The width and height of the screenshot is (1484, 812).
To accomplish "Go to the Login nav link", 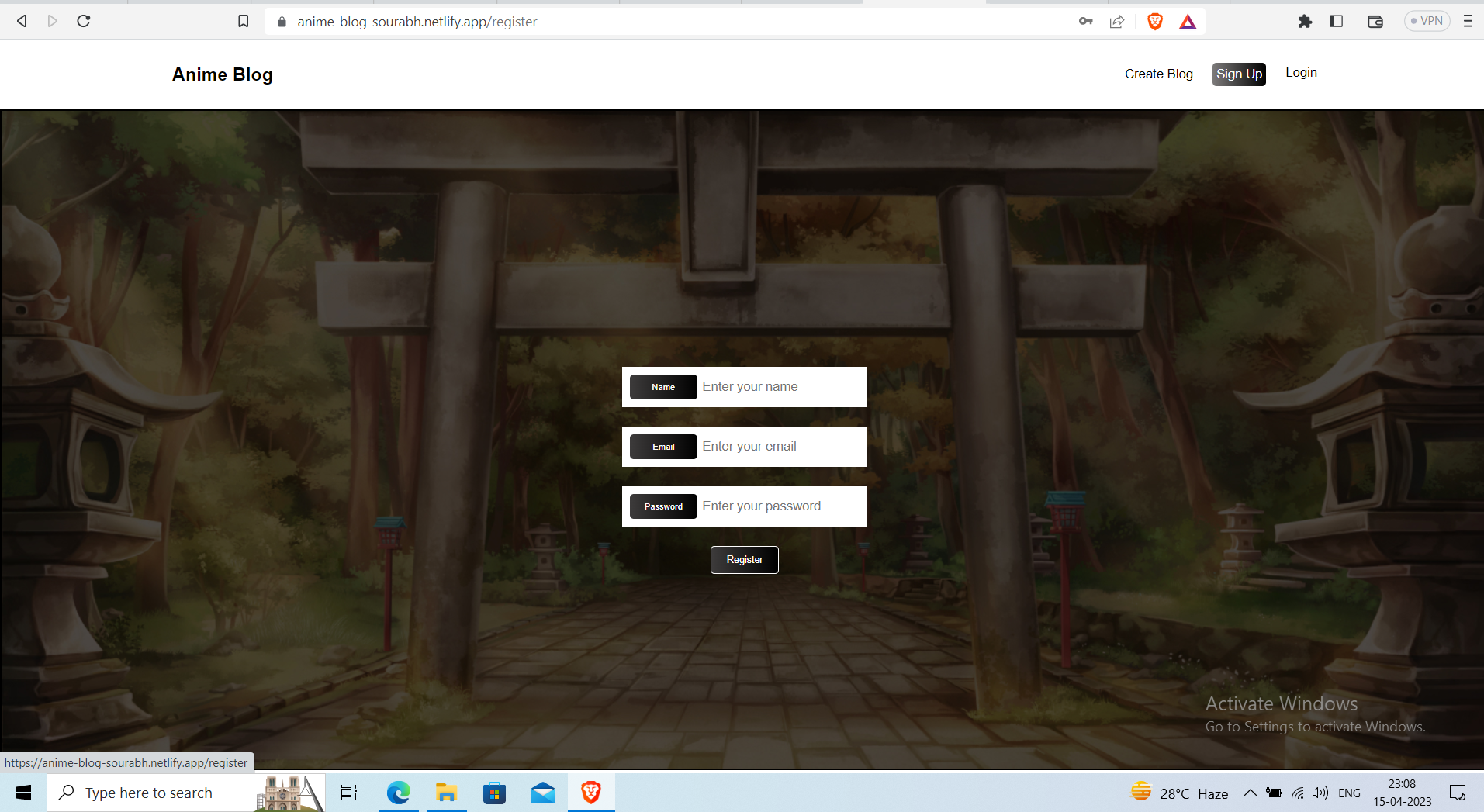I will (1301, 72).
